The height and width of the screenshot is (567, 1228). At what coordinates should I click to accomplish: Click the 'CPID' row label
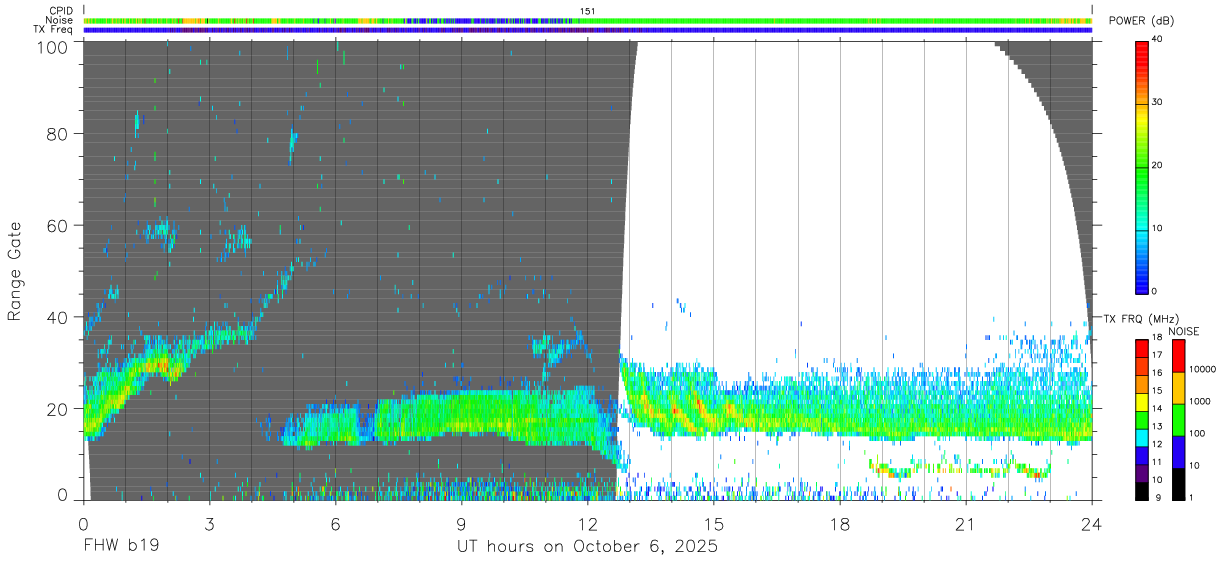pyautogui.click(x=61, y=10)
